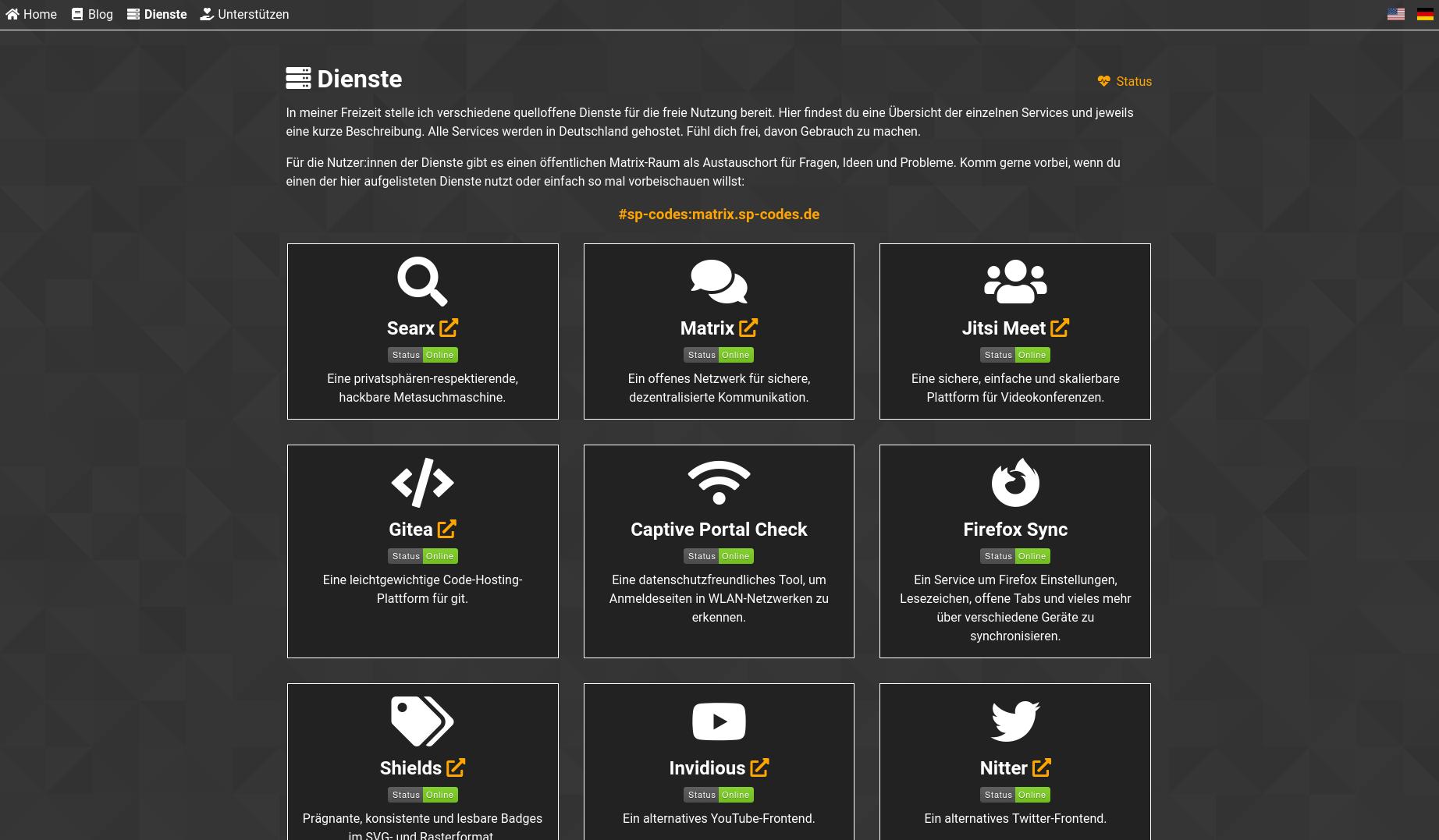The height and width of the screenshot is (840, 1439).
Task: Click Jitsi Meet Status Online badge
Action: click(1015, 355)
